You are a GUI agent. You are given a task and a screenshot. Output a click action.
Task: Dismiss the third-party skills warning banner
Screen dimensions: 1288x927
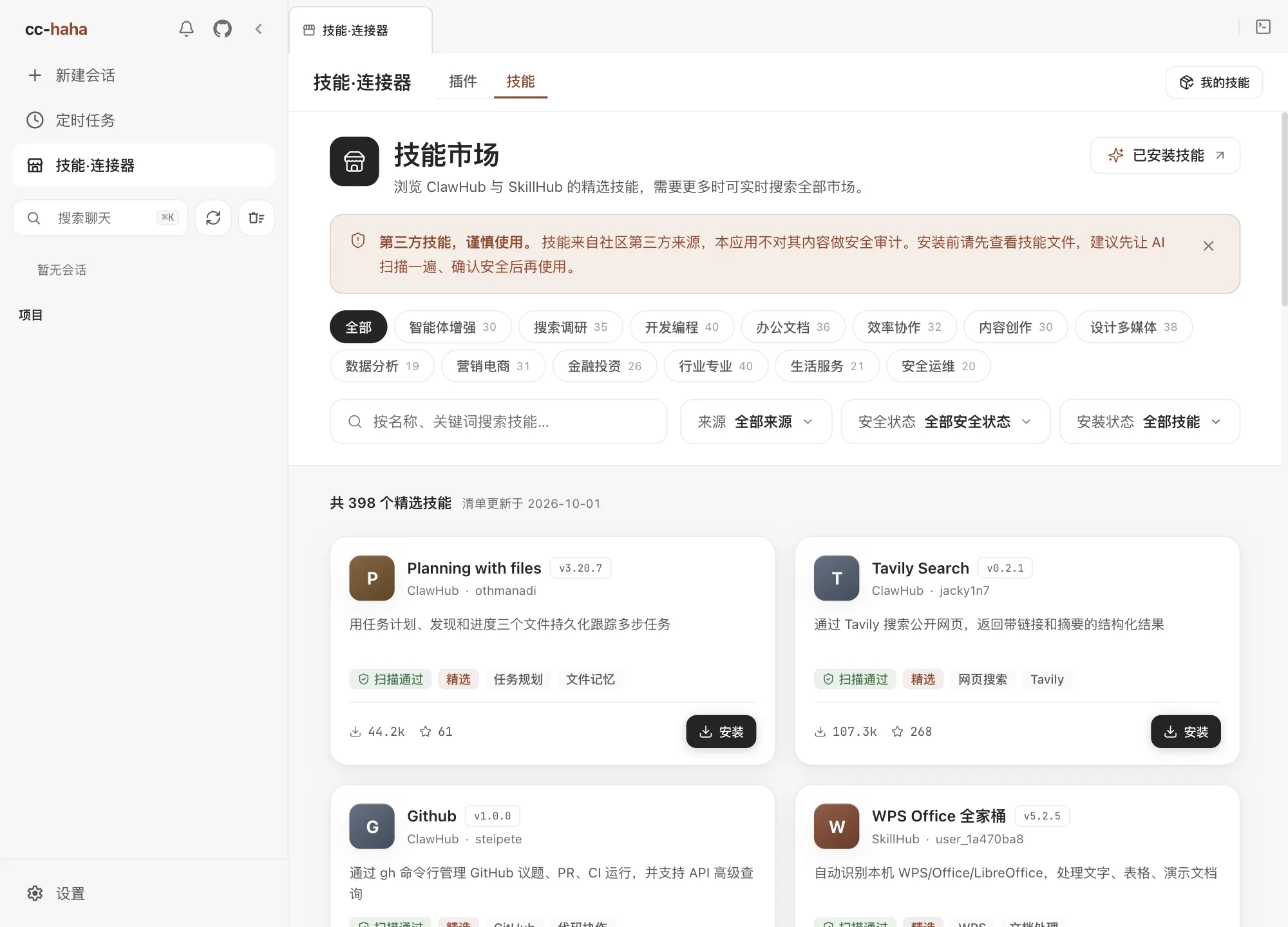(1208, 246)
